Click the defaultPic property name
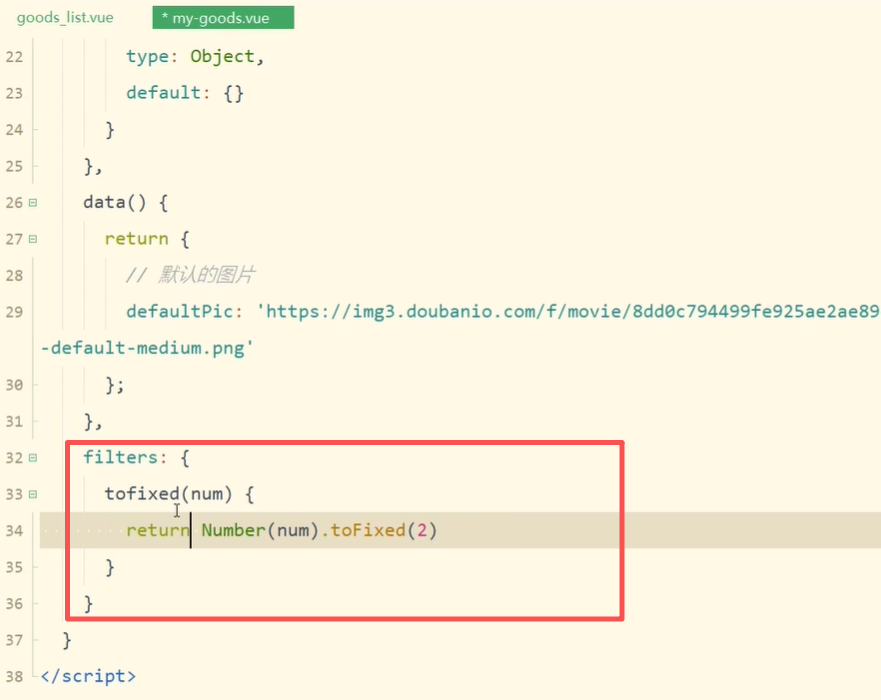Image resolution: width=881 pixels, height=700 pixels. point(180,311)
